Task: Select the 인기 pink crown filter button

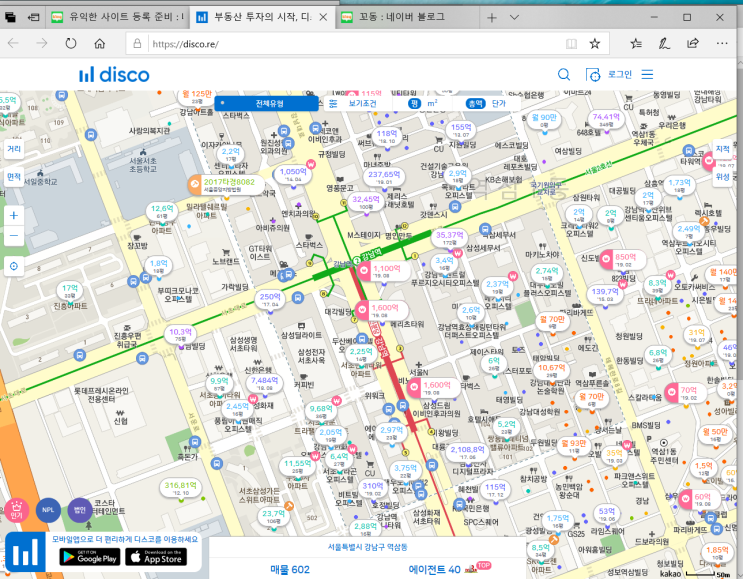Action: (x=17, y=510)
